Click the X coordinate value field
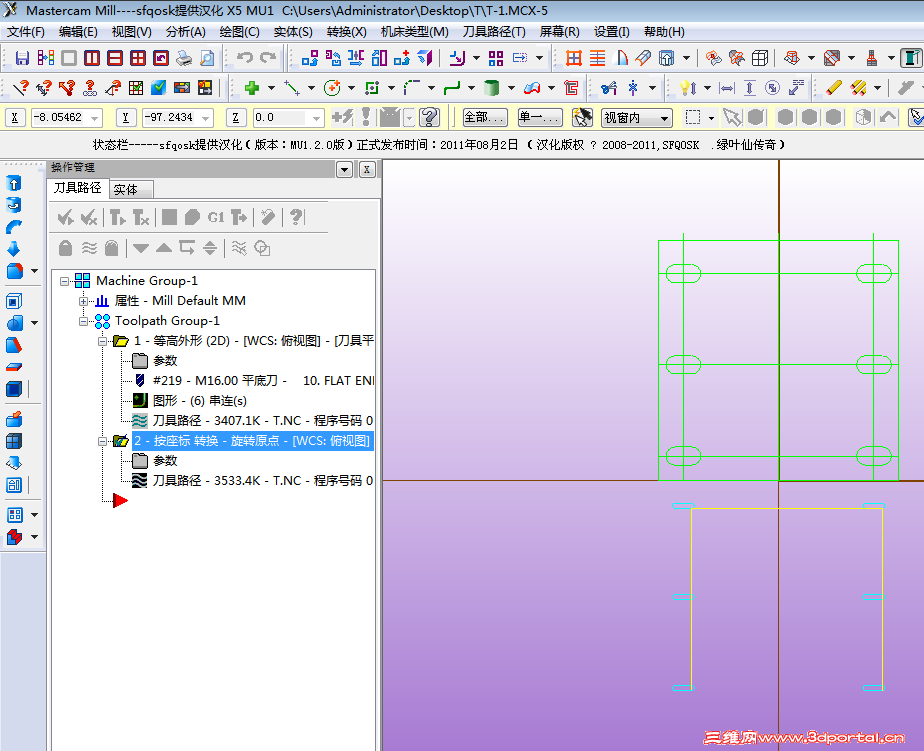This screenshot has height=751, width=924. [60, 118]
